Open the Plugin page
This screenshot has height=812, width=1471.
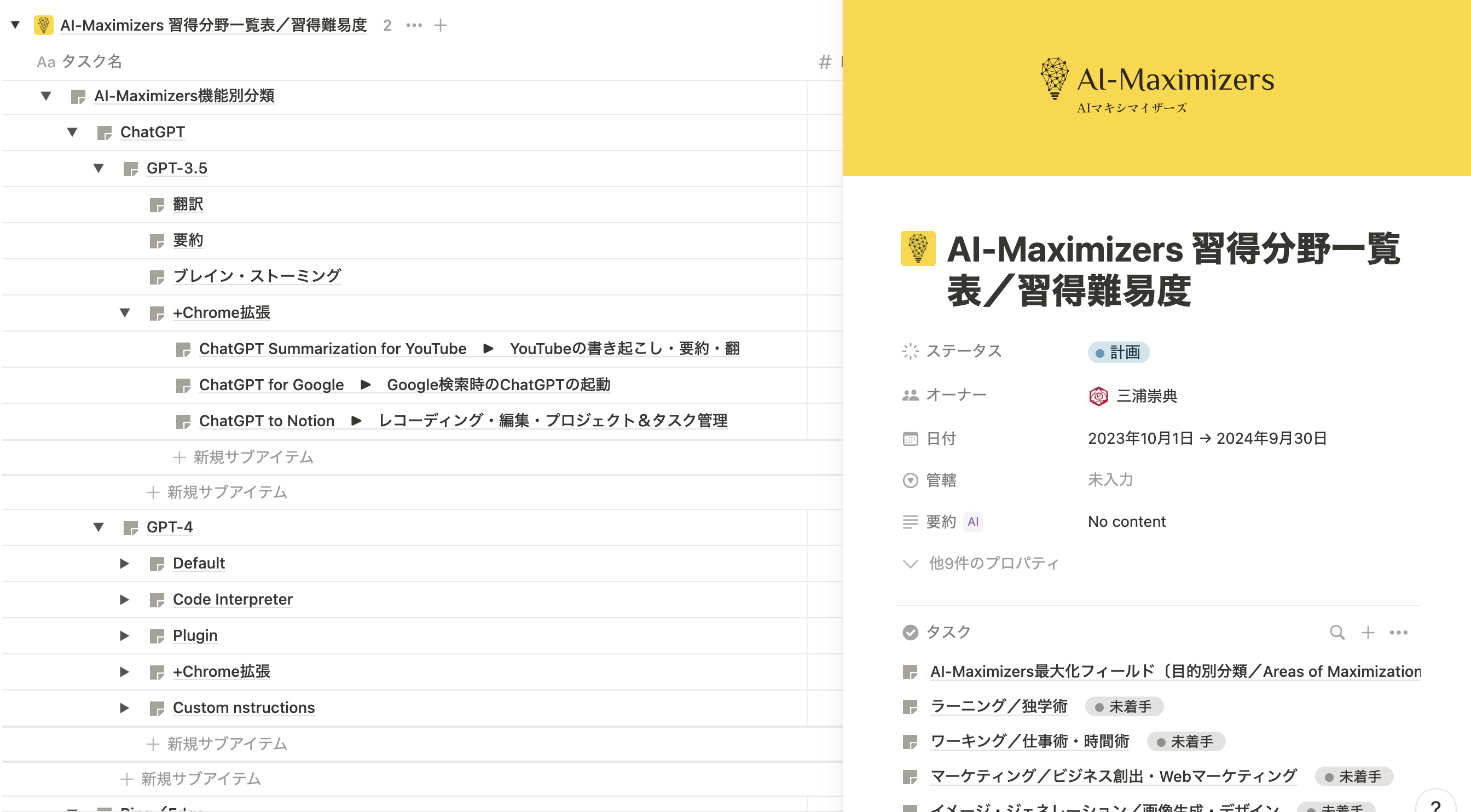point(195,636)
